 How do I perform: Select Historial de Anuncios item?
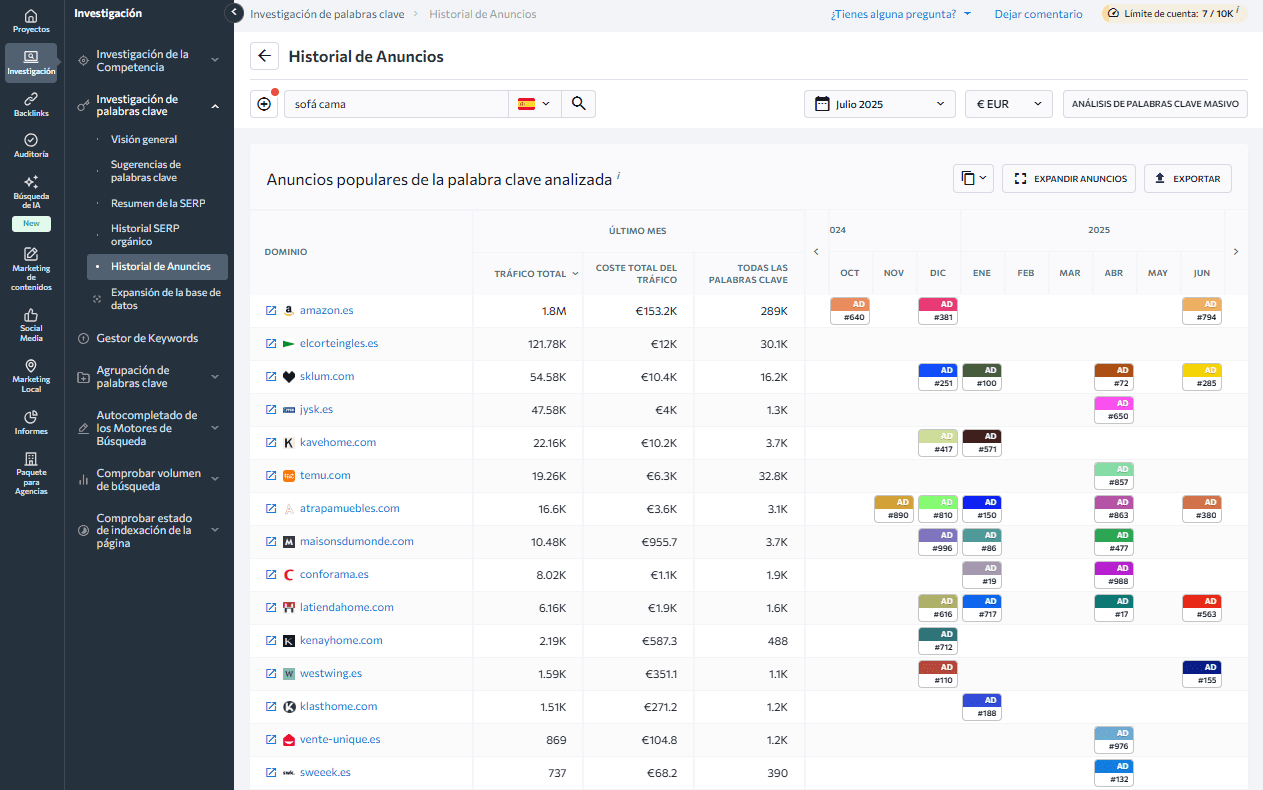click(157, 267)
